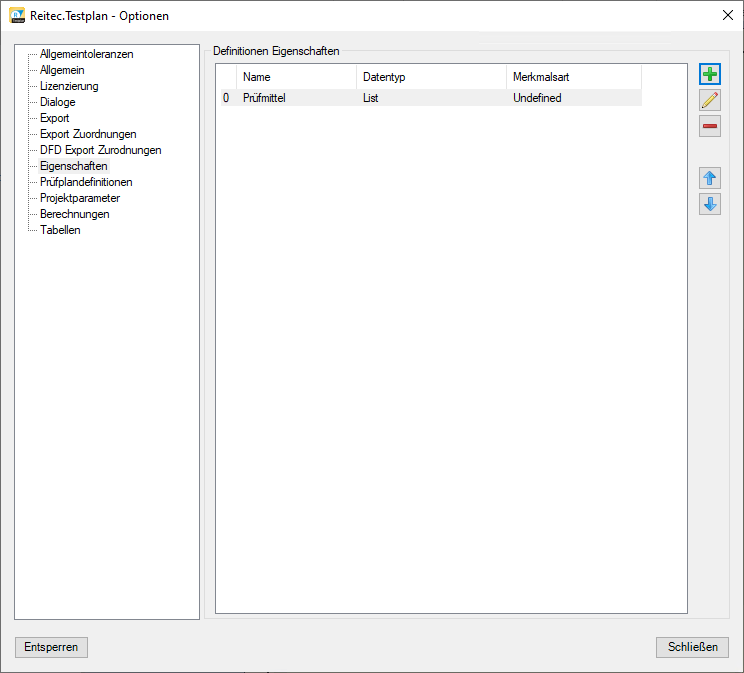The image size is (744, 673).
Task: Click the pencil edit property icon
Action: [710, 100]
